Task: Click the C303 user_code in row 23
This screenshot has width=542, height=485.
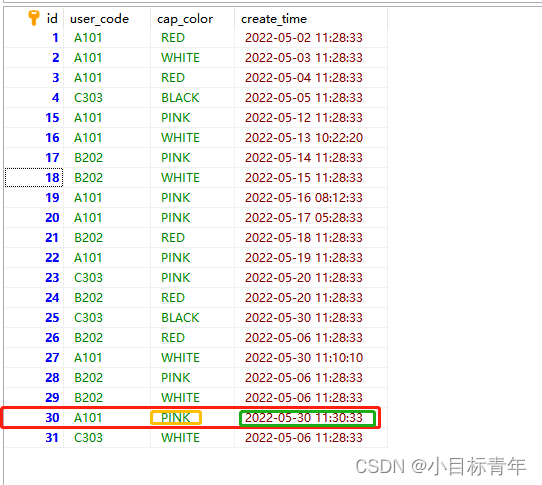Action: pos(88,278)
